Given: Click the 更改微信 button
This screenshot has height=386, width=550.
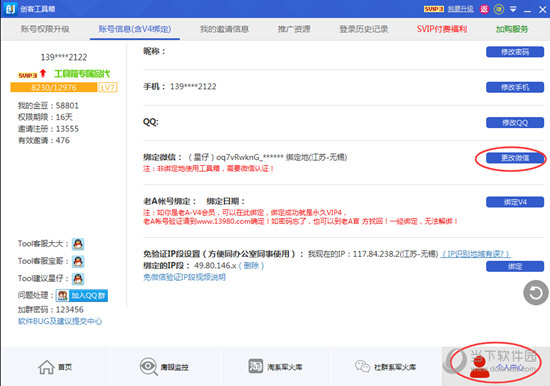Looking at the screenshot, I should click(515, 158).
